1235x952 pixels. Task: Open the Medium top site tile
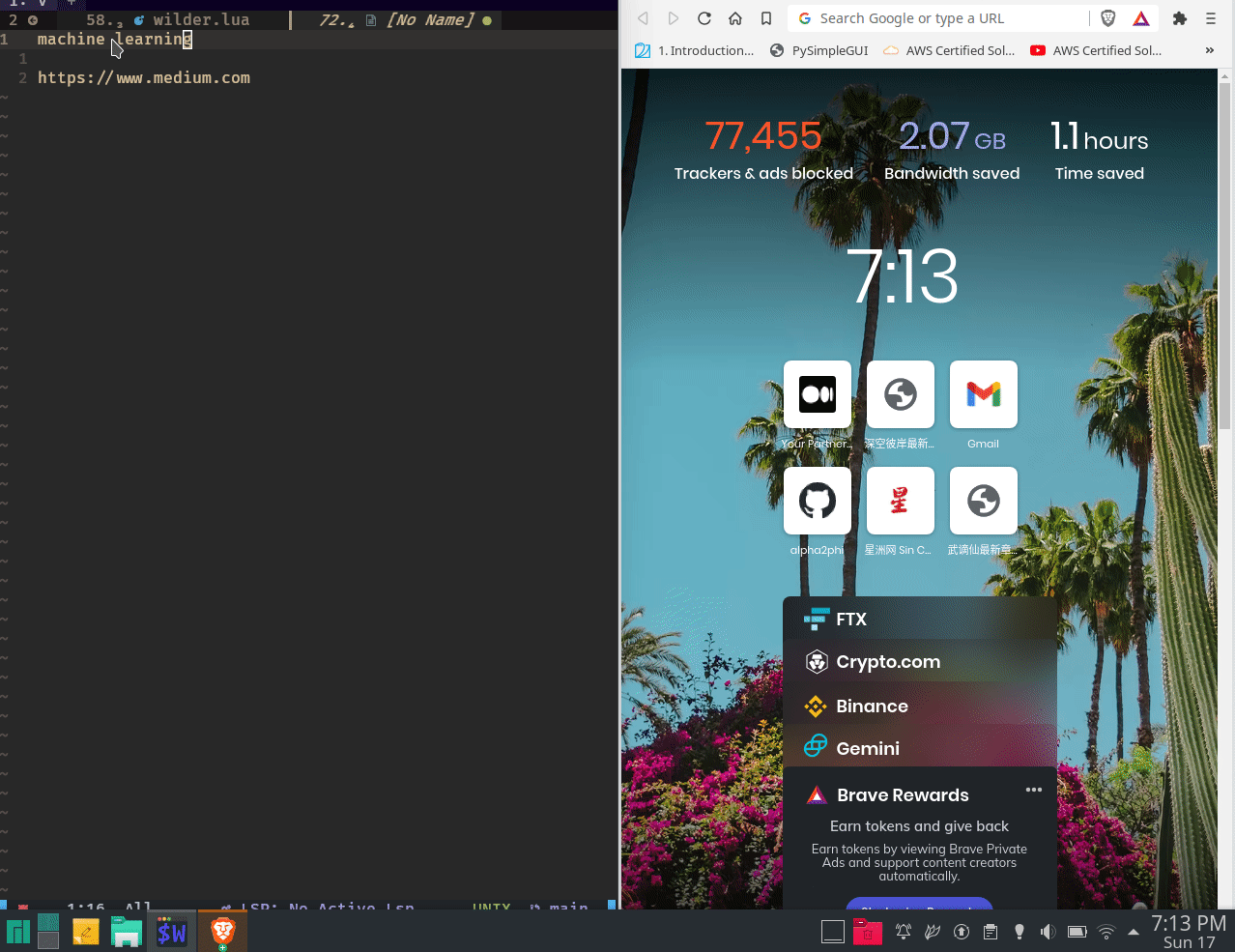818,394
